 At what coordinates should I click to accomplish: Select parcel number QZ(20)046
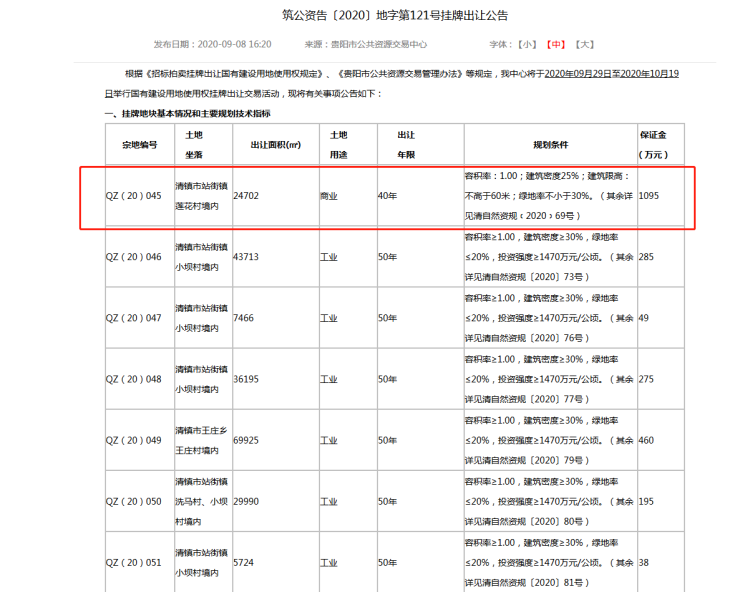pyautogui.click(x=134, y=257)
